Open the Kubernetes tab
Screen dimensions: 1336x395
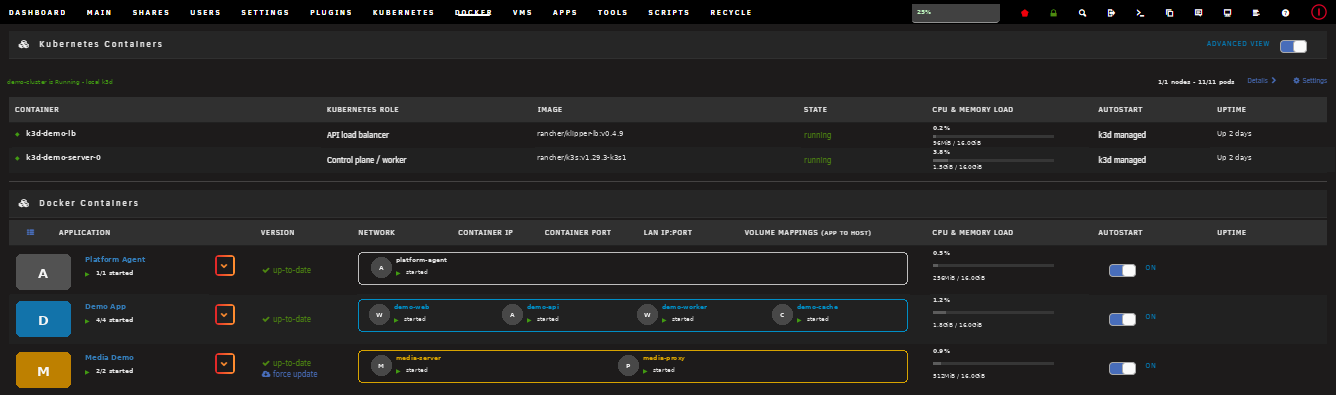403,13
